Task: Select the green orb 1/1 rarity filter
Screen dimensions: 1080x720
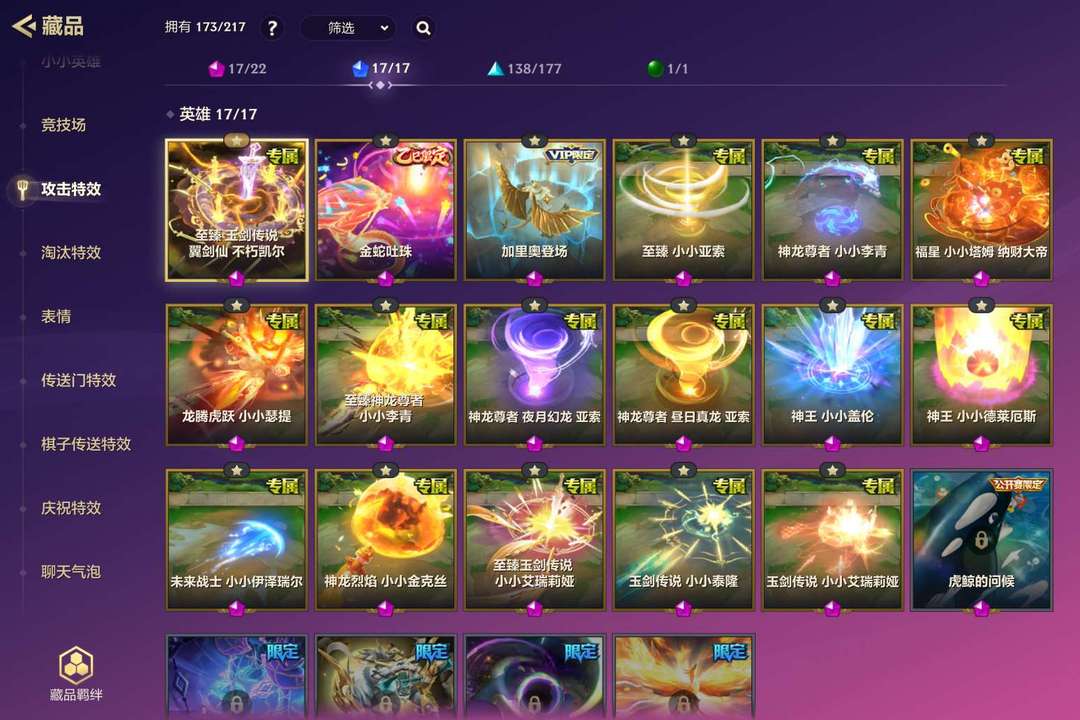Action: [667, 68]
